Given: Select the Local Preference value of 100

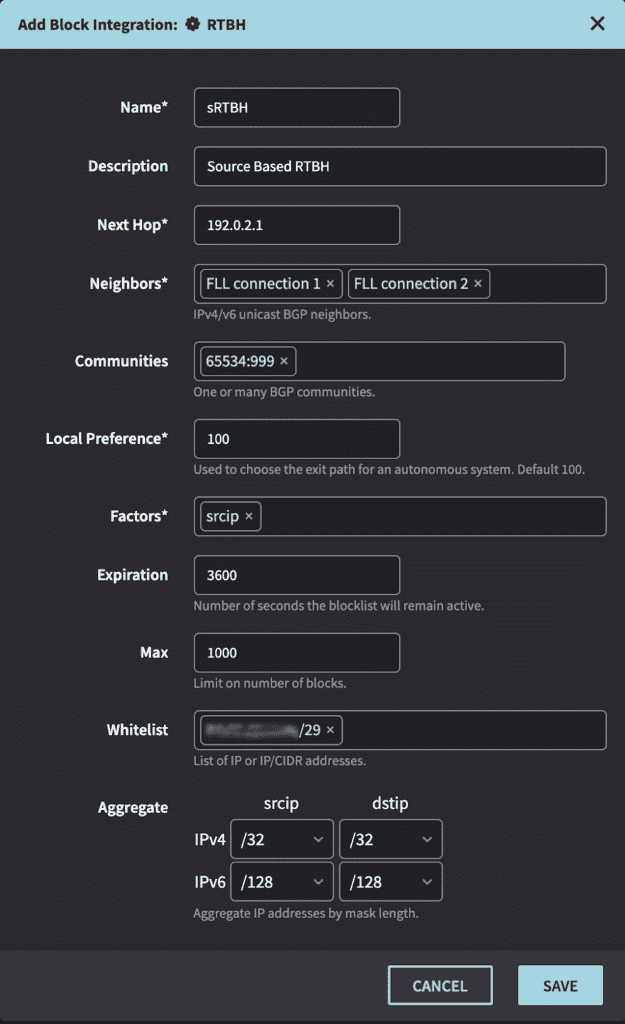Looking at the screenshot, I should coord(296,438).
